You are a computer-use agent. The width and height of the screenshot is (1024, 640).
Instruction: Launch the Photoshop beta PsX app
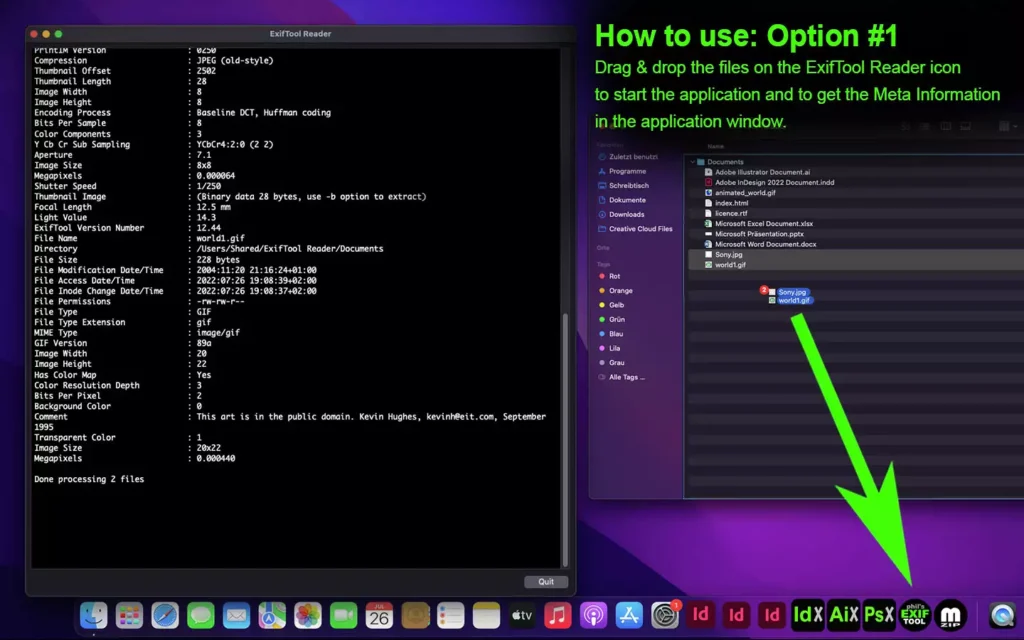click(x=879, y=615)
